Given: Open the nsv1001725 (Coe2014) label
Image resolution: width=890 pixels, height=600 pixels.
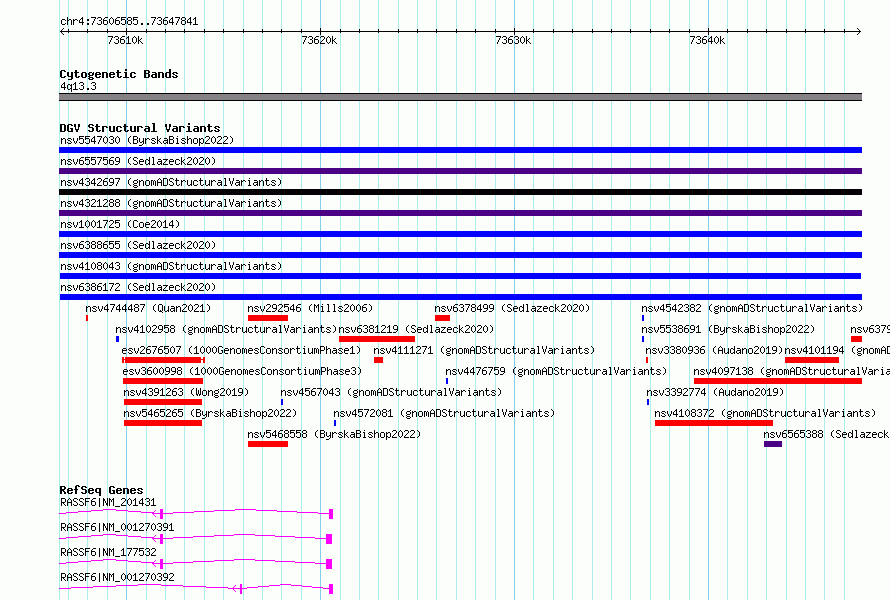Looking at the screenshot, I should click(120, 224).
